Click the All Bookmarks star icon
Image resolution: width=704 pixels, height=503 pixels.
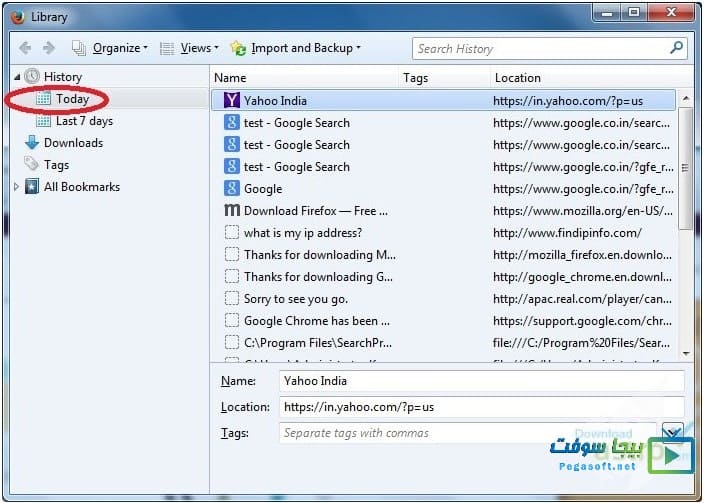pyautogui.click(x=32, y=186)
